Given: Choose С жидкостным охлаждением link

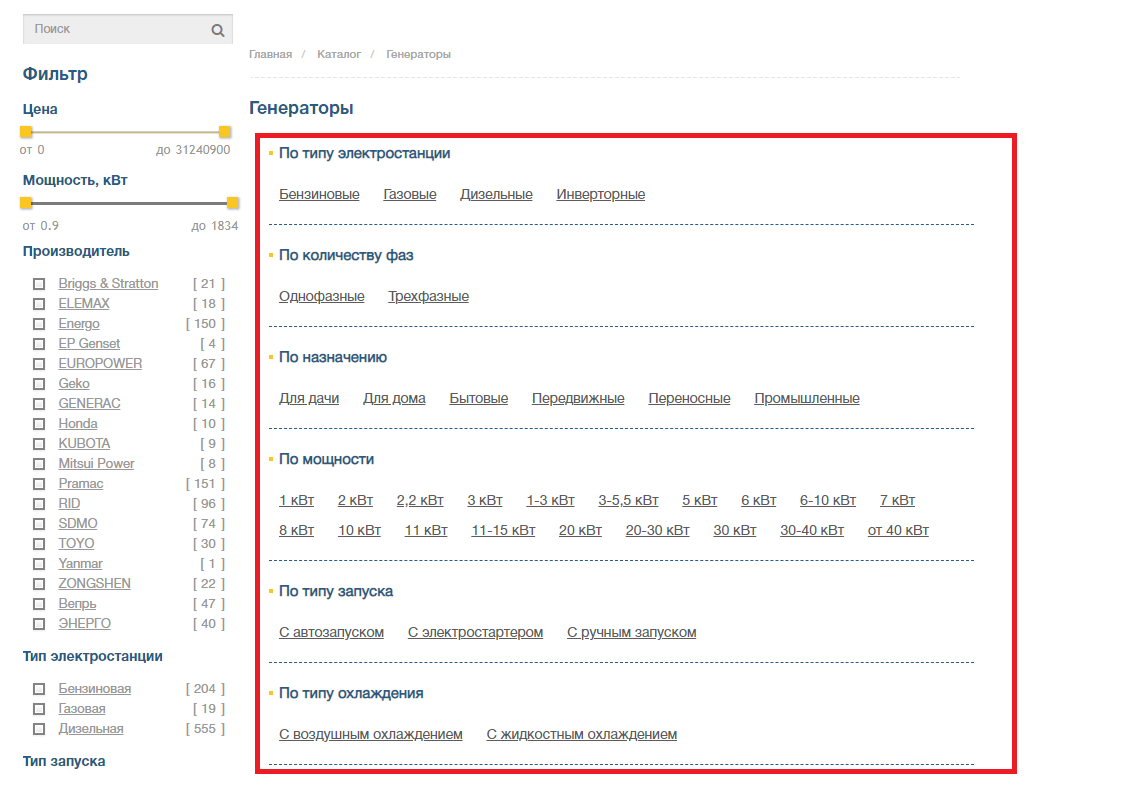Looking at the screenshot, I should [581, 735].
